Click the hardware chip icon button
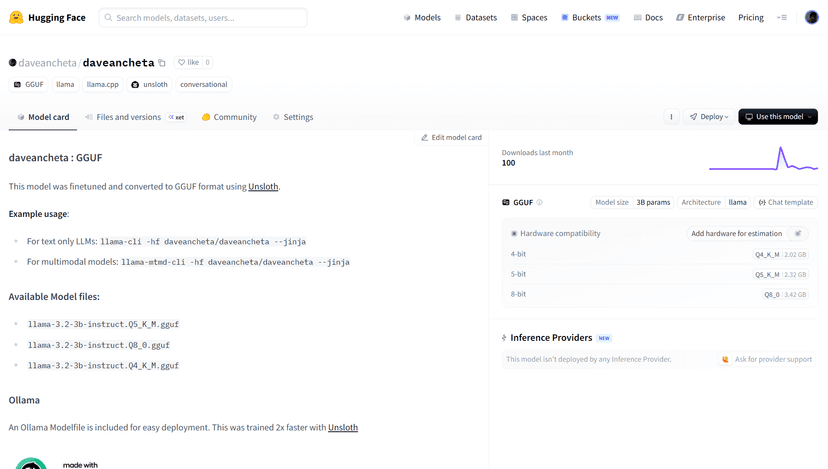 (x=798, y=233)
